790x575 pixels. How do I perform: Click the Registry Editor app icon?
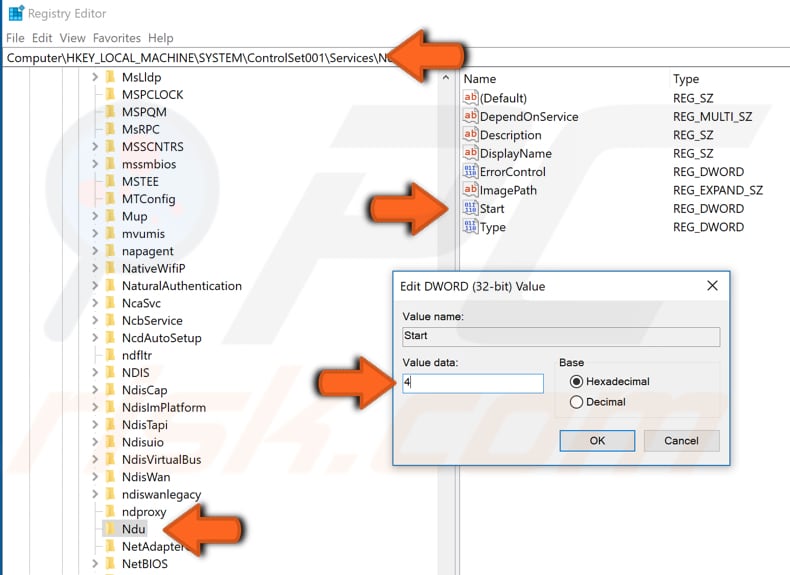tap(16, 13)
